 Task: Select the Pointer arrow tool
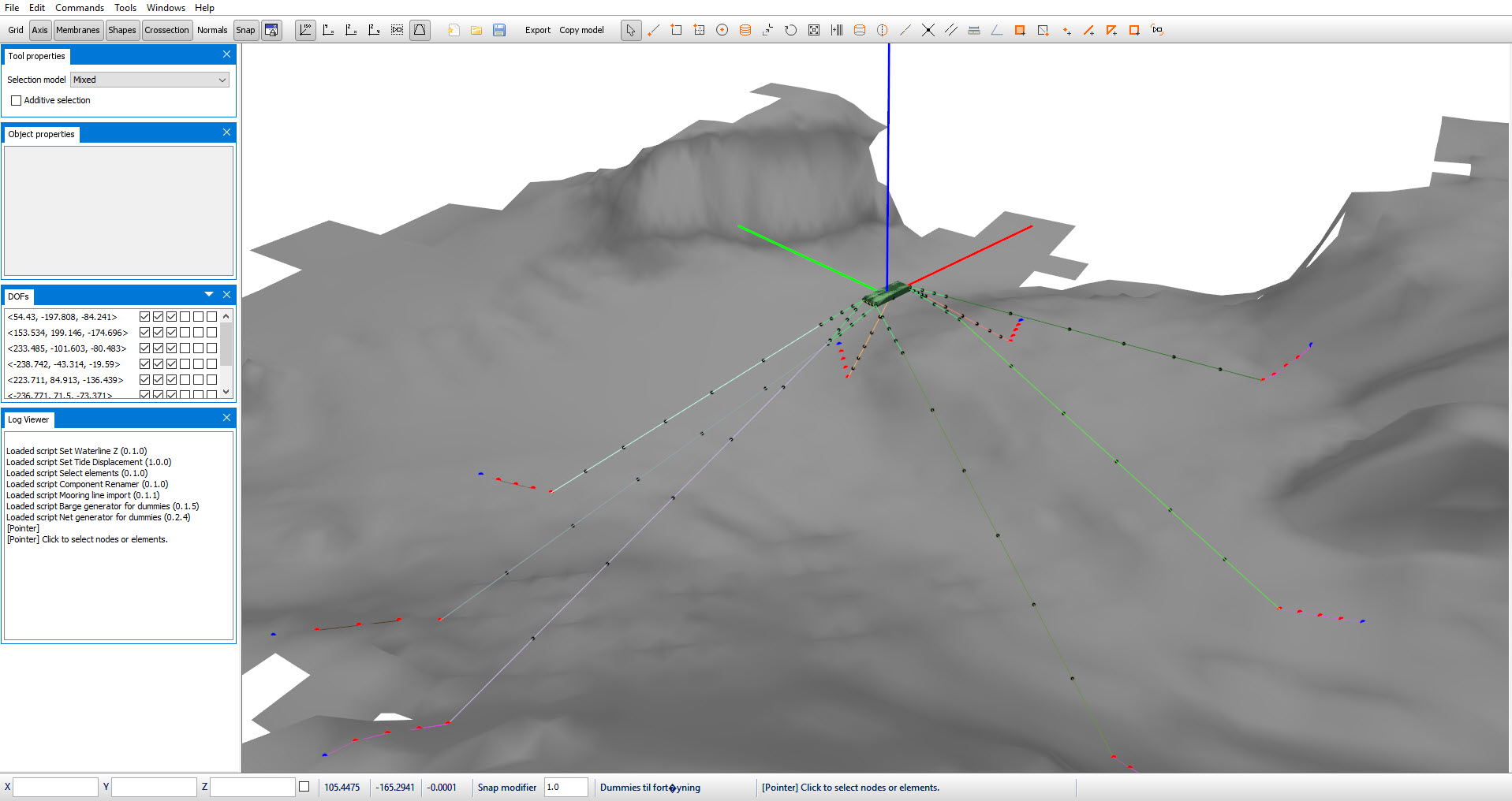tap(631, 30)
